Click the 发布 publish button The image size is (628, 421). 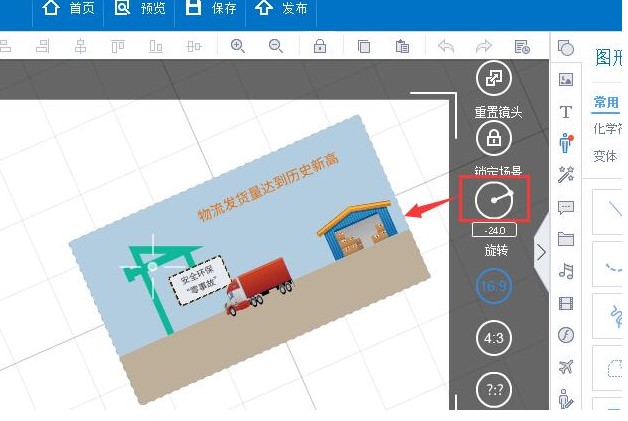pyautogui.click(x=282, y=9)
